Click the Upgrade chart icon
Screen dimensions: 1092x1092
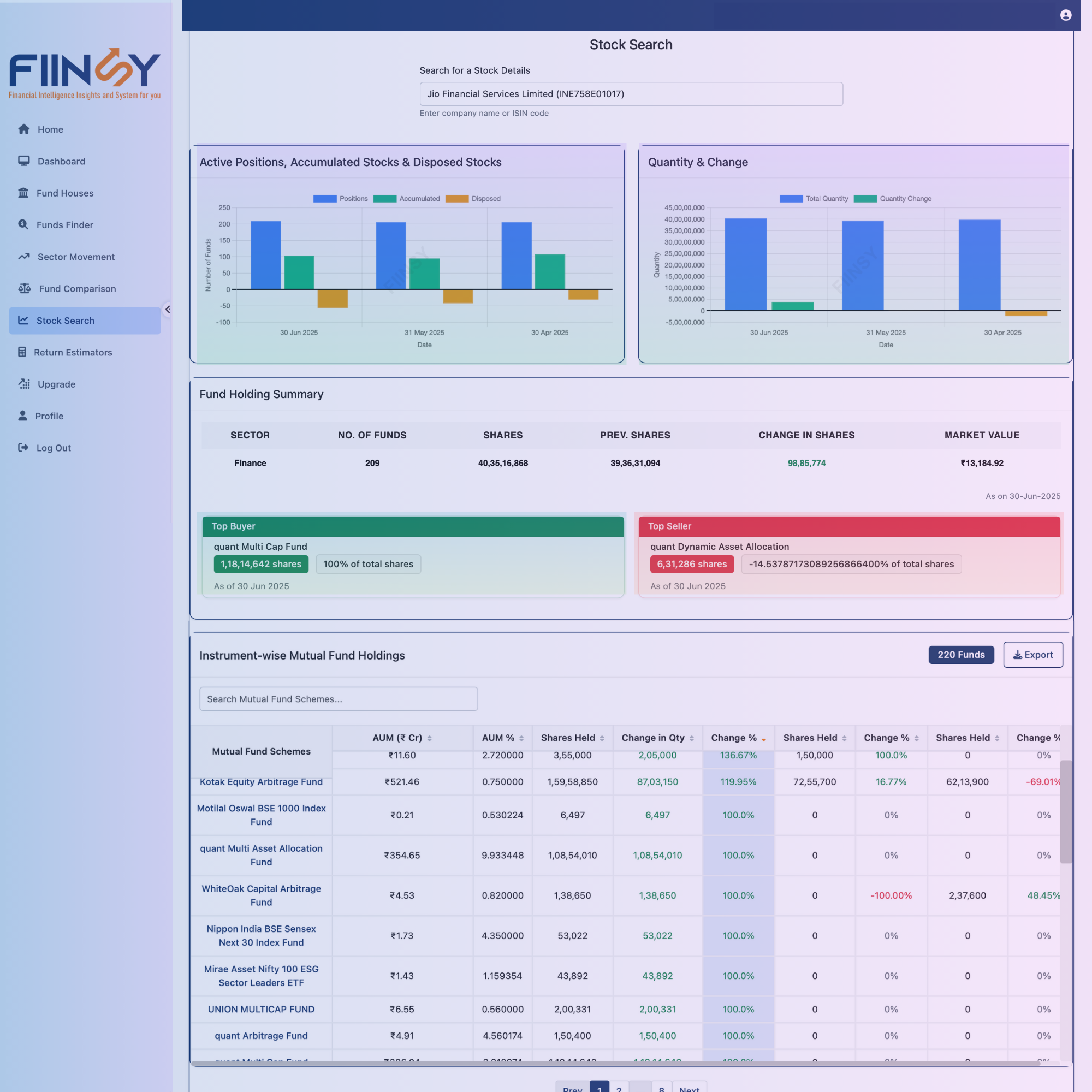coord(23,384)
